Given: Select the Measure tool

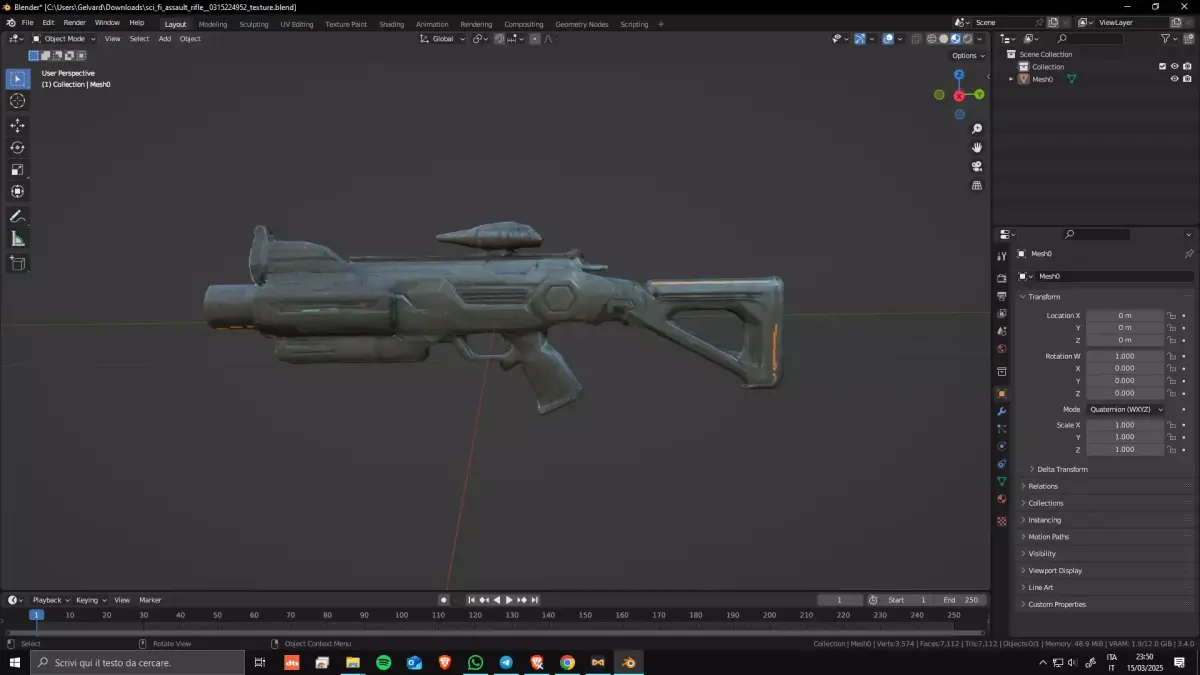Looking at the screenshot, I should (x=17, y=238).
